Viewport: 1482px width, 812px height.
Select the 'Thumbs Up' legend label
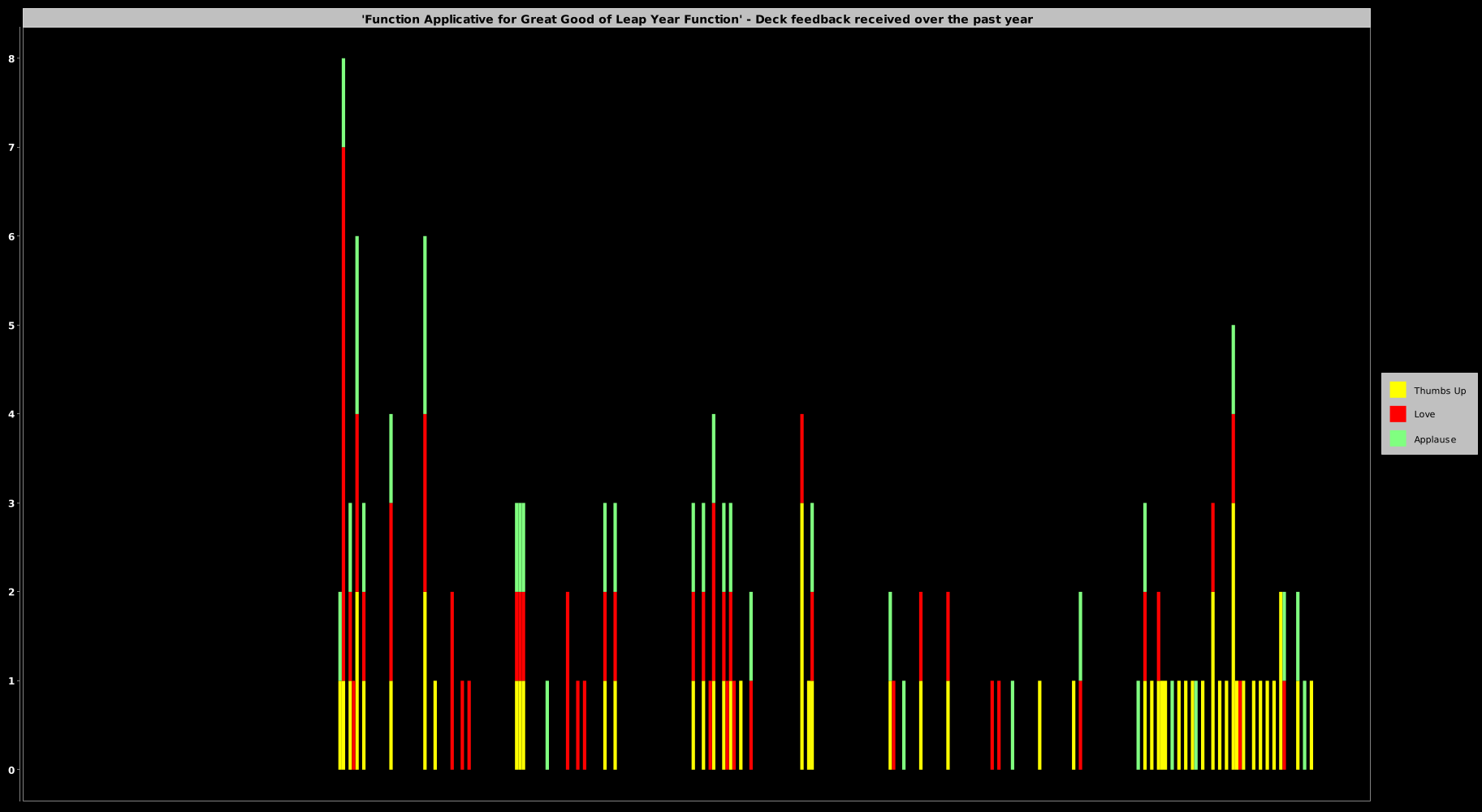[1440, 391]
